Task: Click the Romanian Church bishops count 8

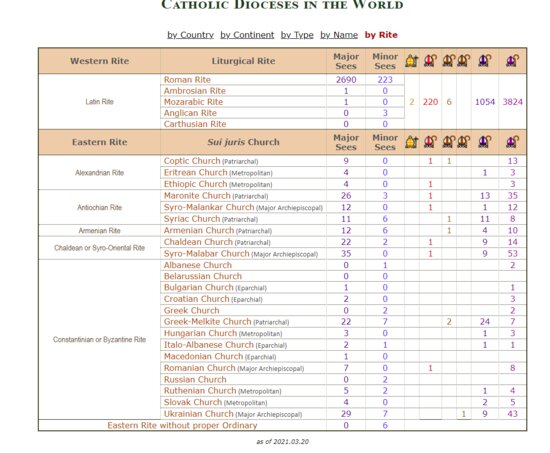Action: pyautogui.click(x=512, y=368)
